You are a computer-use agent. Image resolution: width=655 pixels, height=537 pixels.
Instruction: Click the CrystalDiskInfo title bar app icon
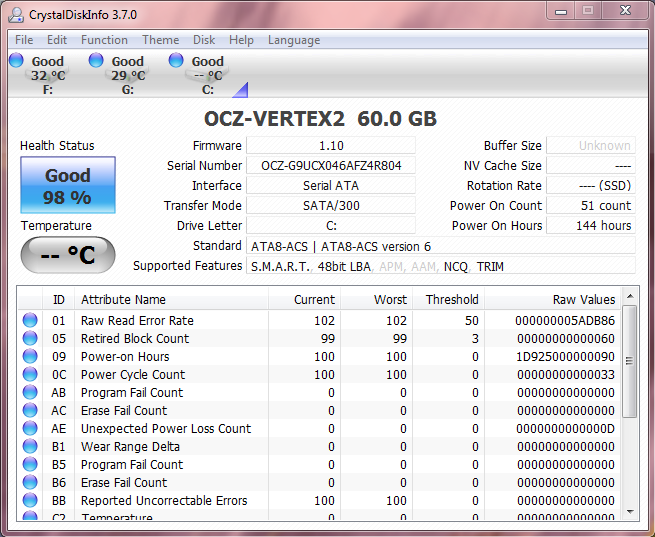tap(16, 15)
